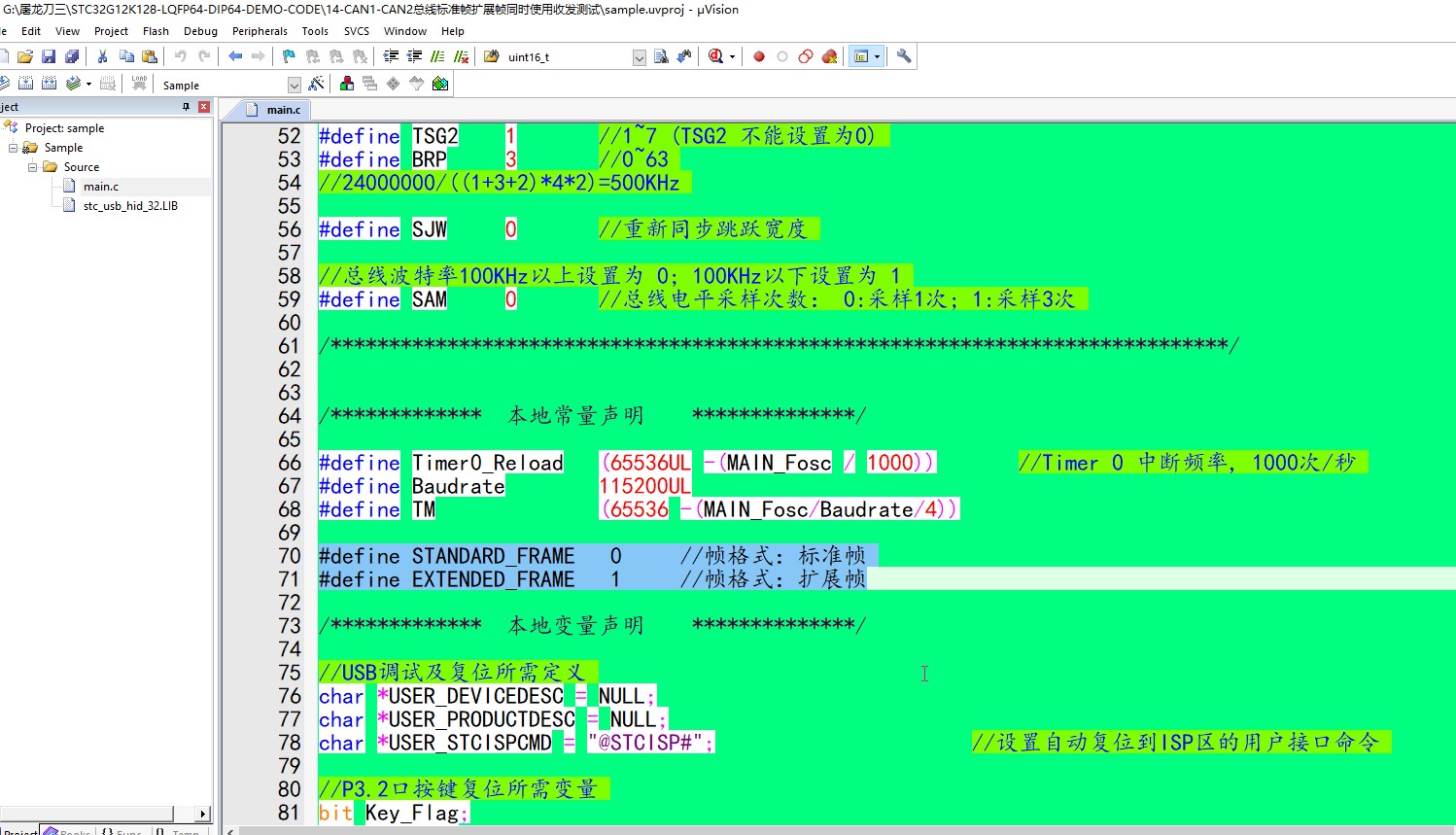Viewport: 1456px width, 835px height.
Task: Switch to the main.c editor tab
Action: tap(283, 110)
